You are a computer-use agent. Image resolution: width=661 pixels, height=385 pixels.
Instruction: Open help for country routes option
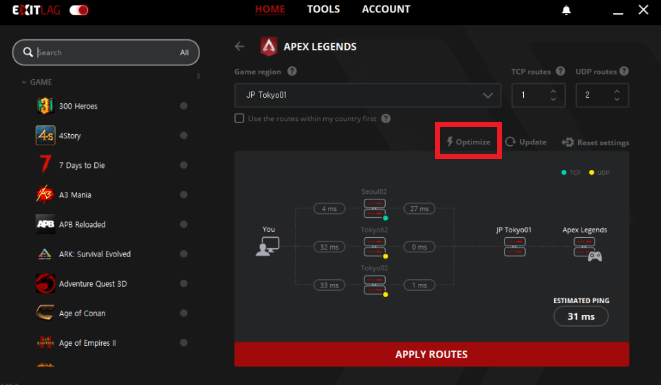(386, 118)
